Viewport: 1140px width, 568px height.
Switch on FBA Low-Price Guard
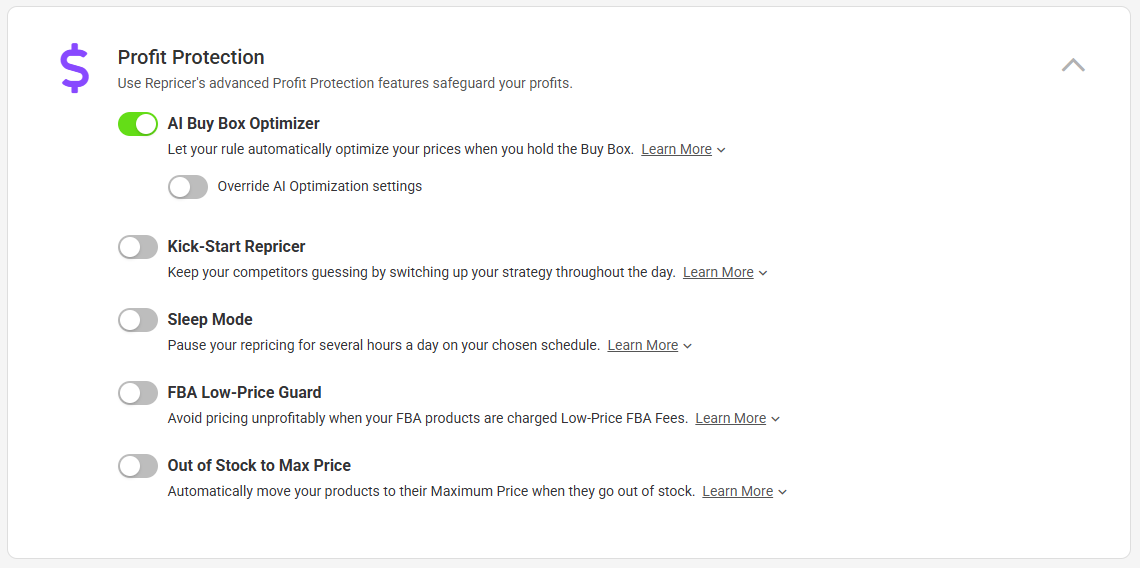pos(138,393)
